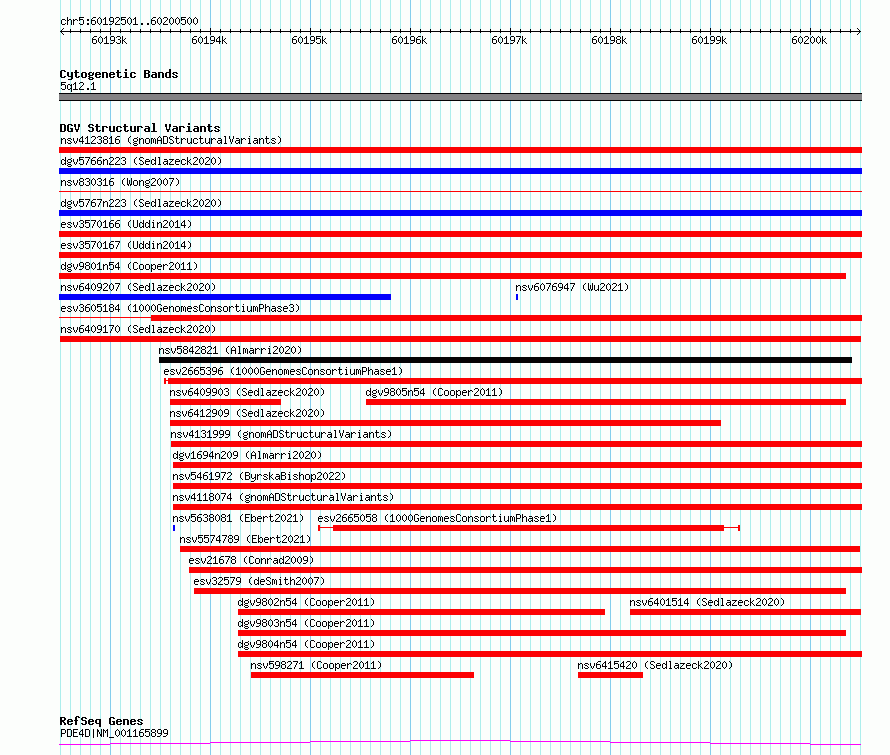Click the PDE4D|NM_001165899 gene label
The image size is (890, 755).
[x=114, y=733]
